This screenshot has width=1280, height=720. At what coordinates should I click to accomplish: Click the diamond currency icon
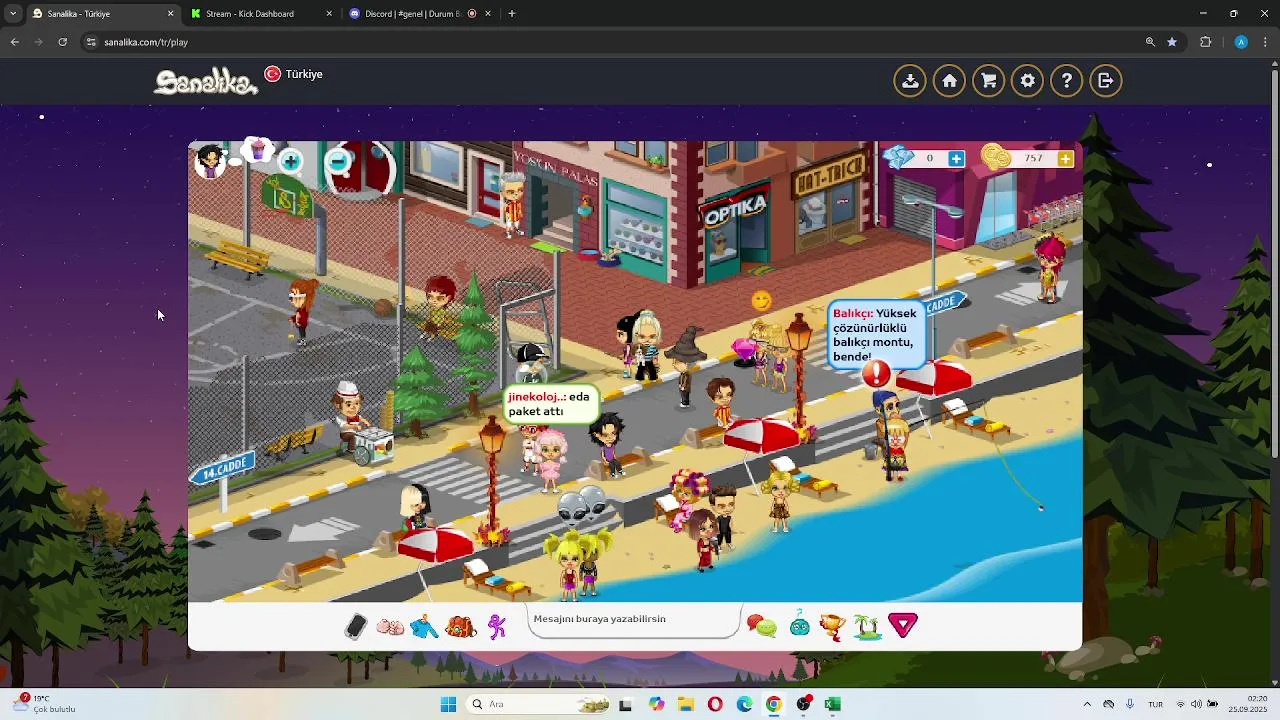coord(898,157)
